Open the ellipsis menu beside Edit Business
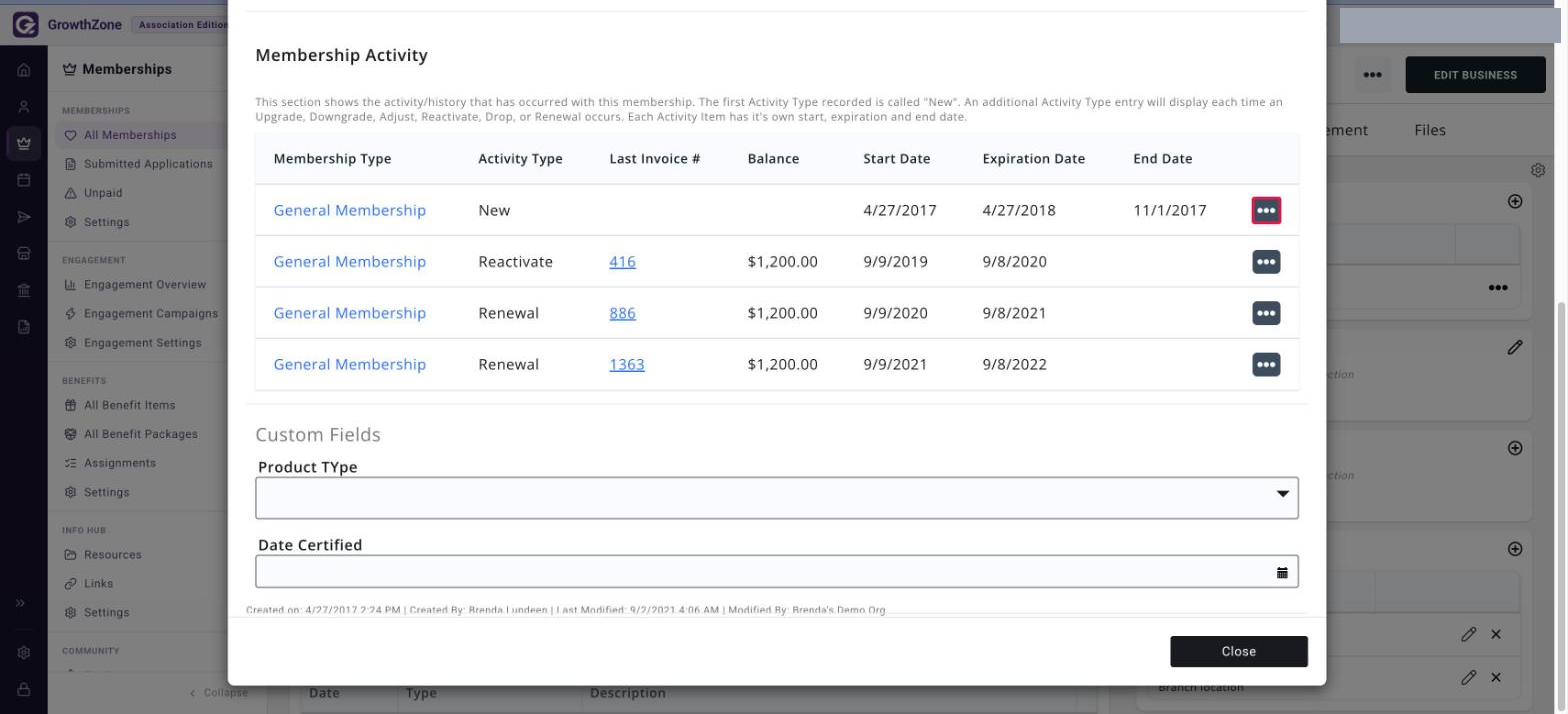This screenshot has height=714, width=1568. pos(1373,75)
